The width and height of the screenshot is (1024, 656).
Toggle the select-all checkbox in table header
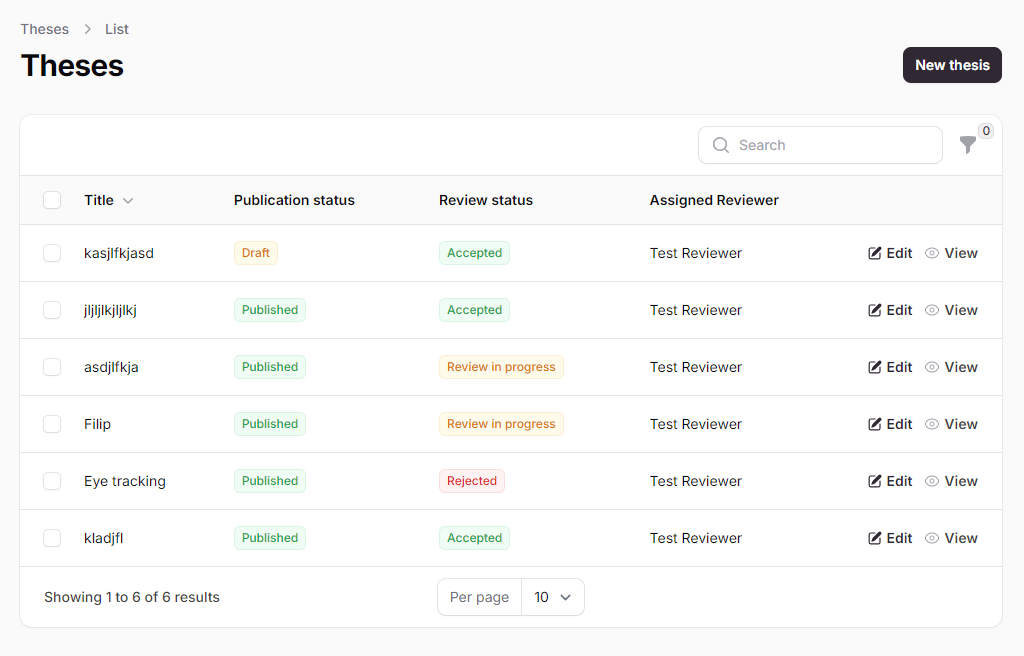click(x=52, y=200)
